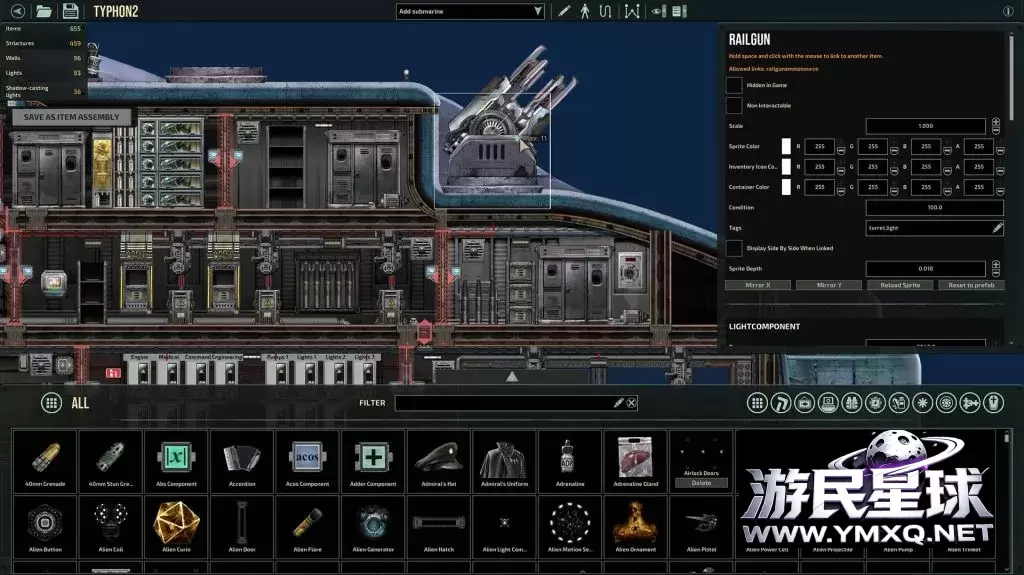Clear the filter with the X icon
Image resolution: width=1024 pixels, height=575 pixels.
[631, 403]
